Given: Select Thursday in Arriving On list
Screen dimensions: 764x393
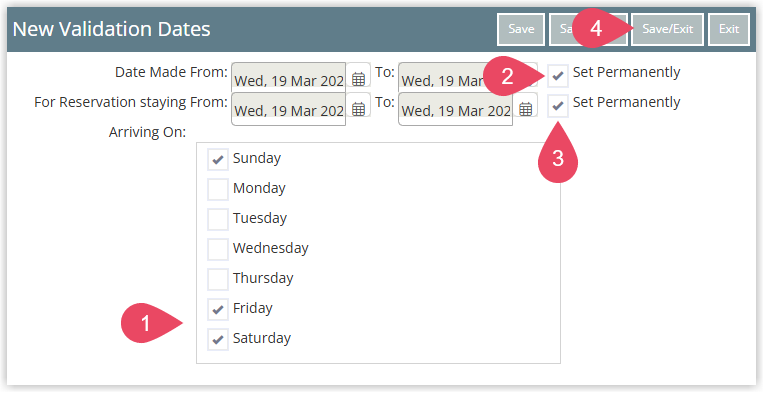Looking at the screenshot, I should pos(218,279).
